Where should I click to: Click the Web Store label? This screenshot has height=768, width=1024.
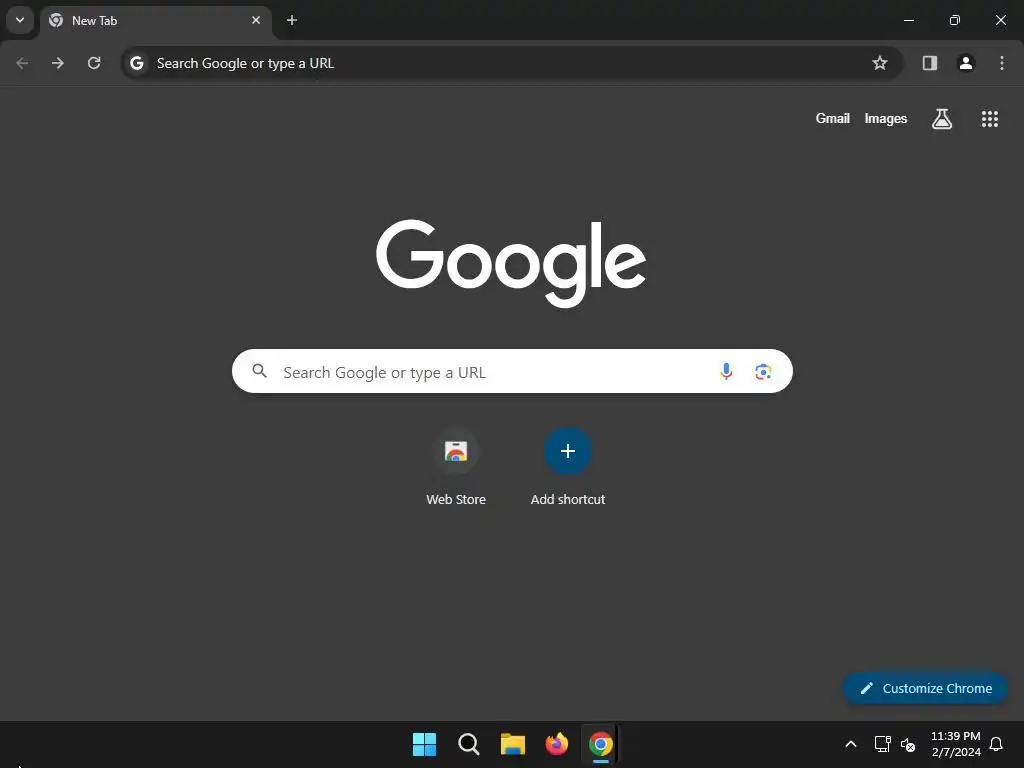pos(456,500)
